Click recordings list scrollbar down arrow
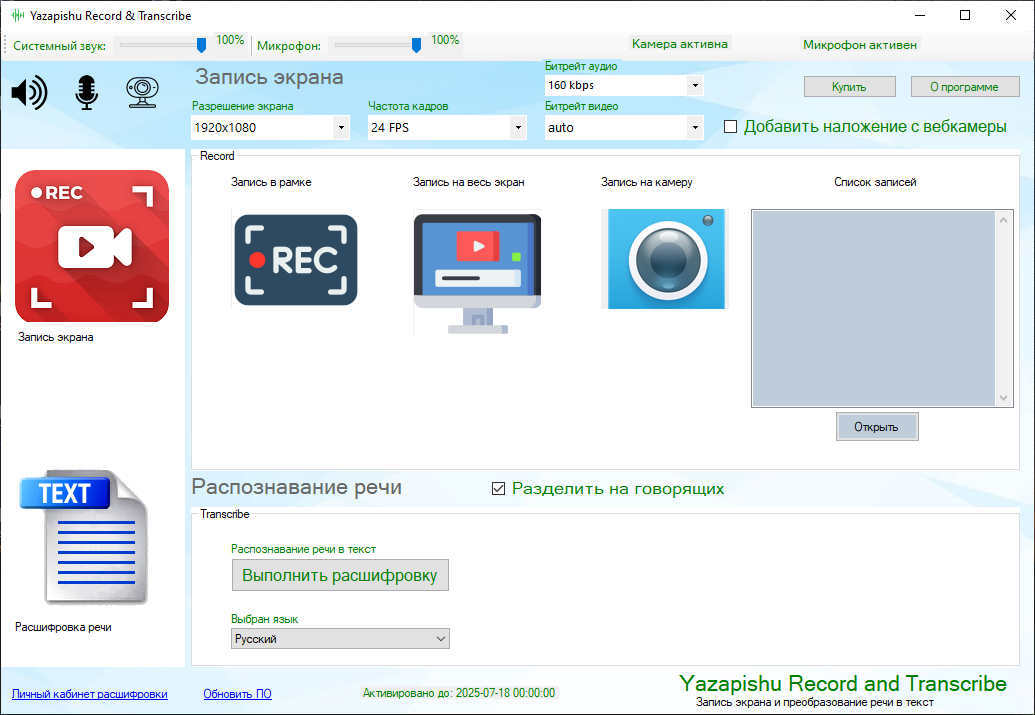The height and width of the screenshot is (715, 1035). pos(1003,398)
